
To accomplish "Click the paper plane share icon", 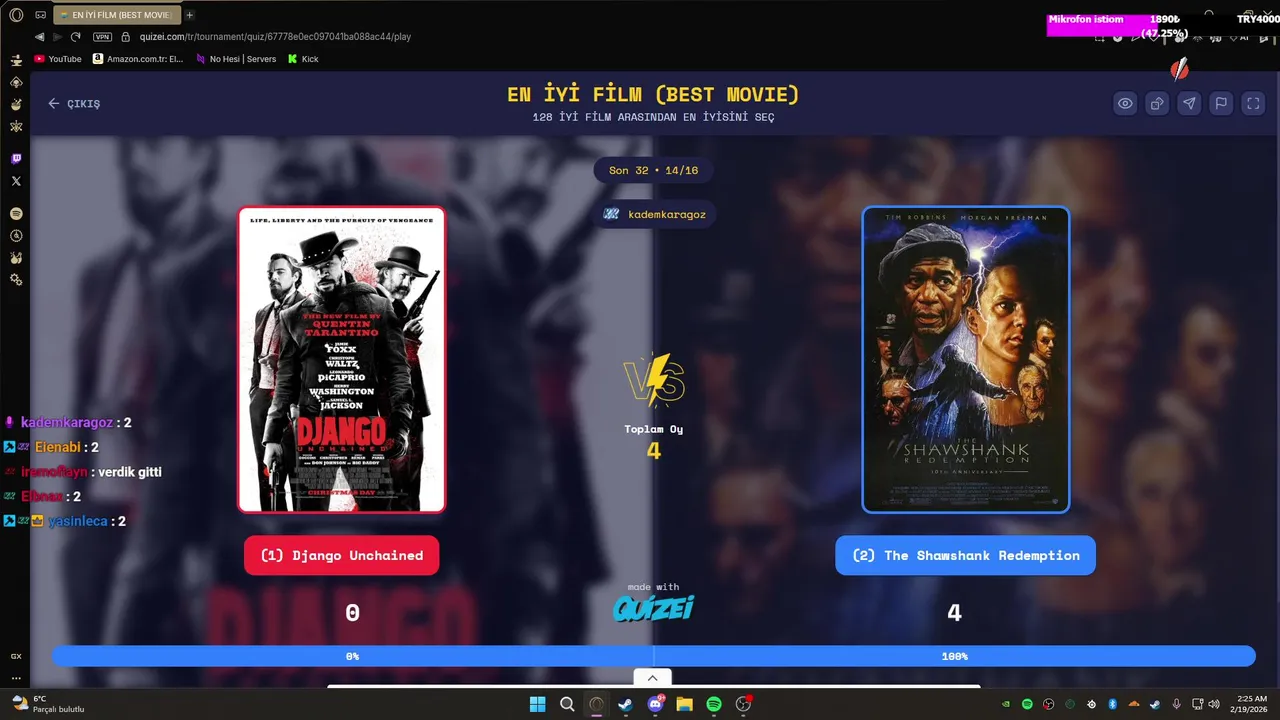I will [1189, 103].
